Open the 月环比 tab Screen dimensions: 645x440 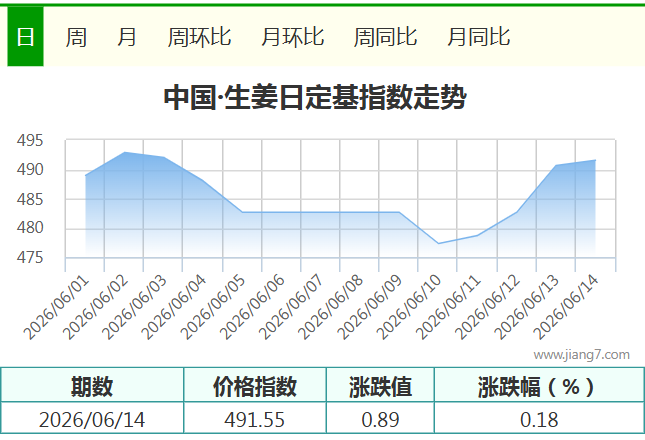(x=292, y=37)
